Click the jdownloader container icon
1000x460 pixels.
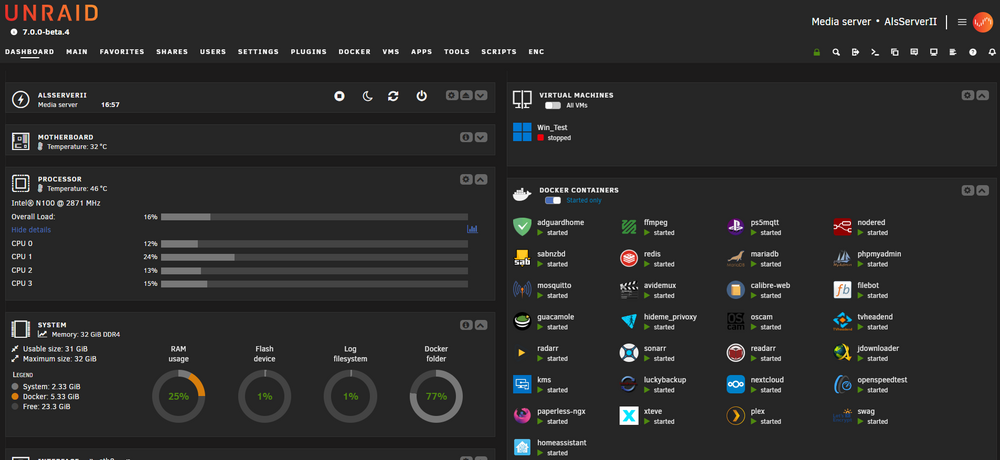[842, 353]
